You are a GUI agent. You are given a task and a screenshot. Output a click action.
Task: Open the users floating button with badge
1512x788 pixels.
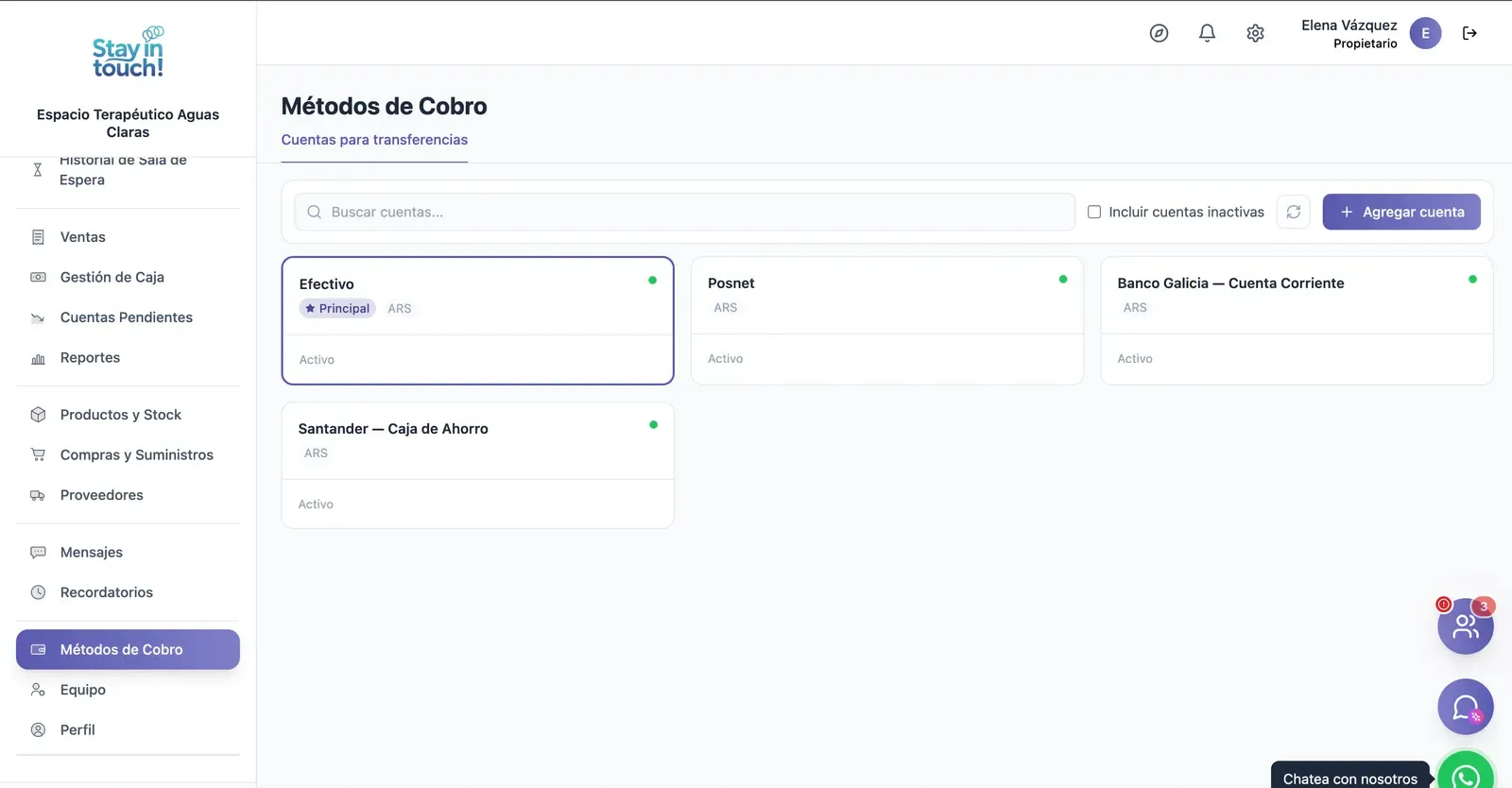coord(1466,625)
